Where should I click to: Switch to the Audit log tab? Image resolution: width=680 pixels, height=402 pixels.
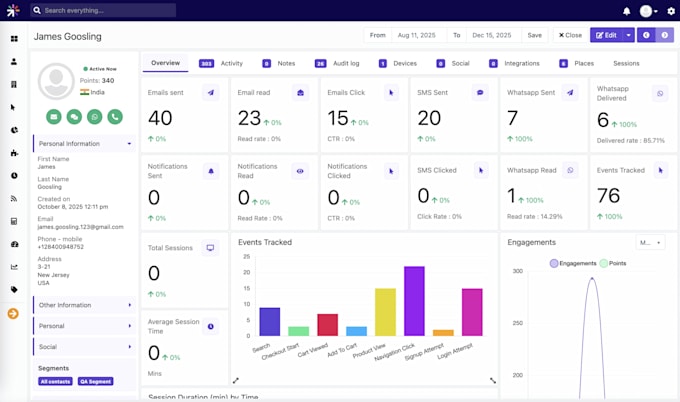[x=337, y=63]
